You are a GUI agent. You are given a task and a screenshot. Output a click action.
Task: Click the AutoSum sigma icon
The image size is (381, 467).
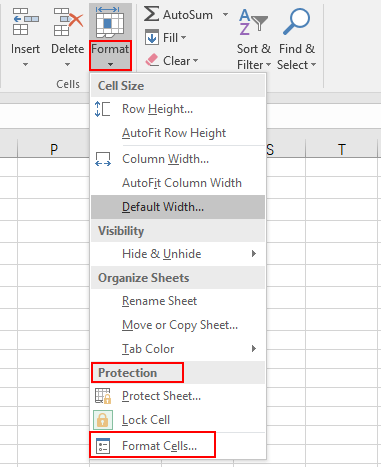[x=151, y=14]
